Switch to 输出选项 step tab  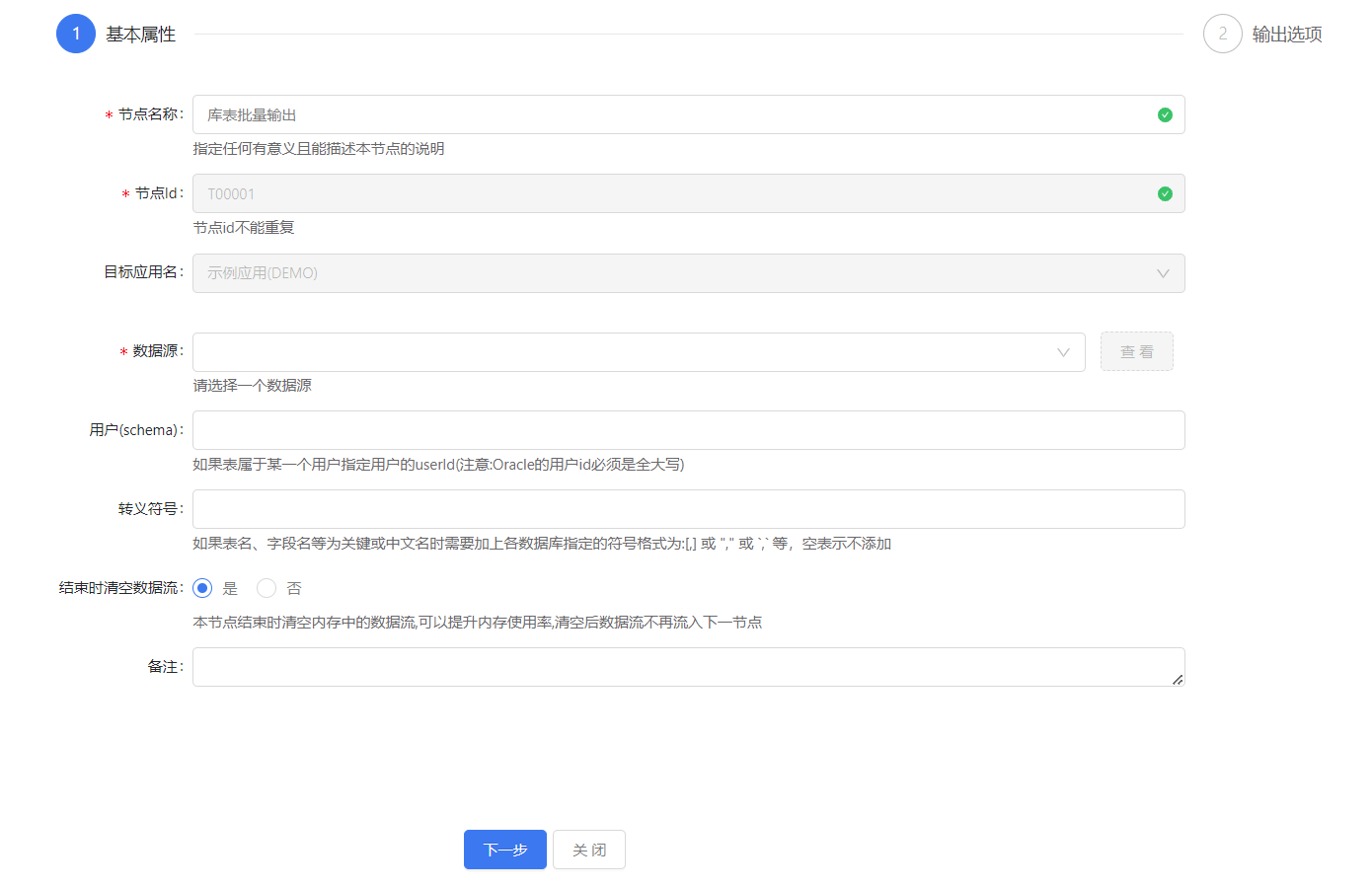coord(1286,35)
